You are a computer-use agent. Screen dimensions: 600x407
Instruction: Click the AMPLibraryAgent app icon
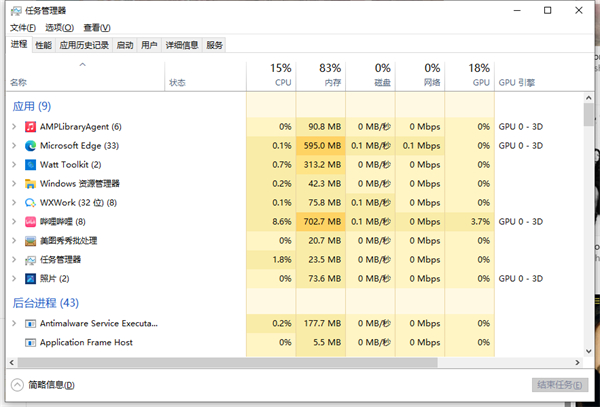pyautogui.click(x=30, y=127)
